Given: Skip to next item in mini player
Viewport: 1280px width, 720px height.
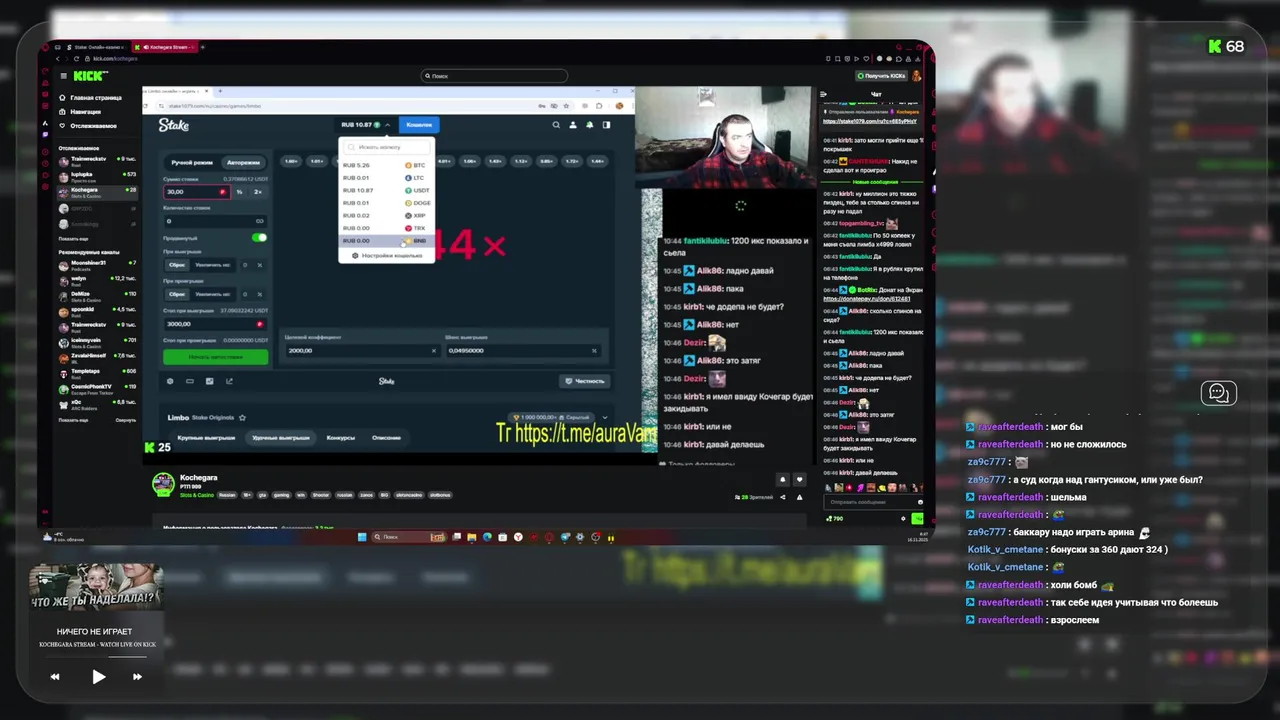Looking at the screenshot, I should tap(137, 677).
